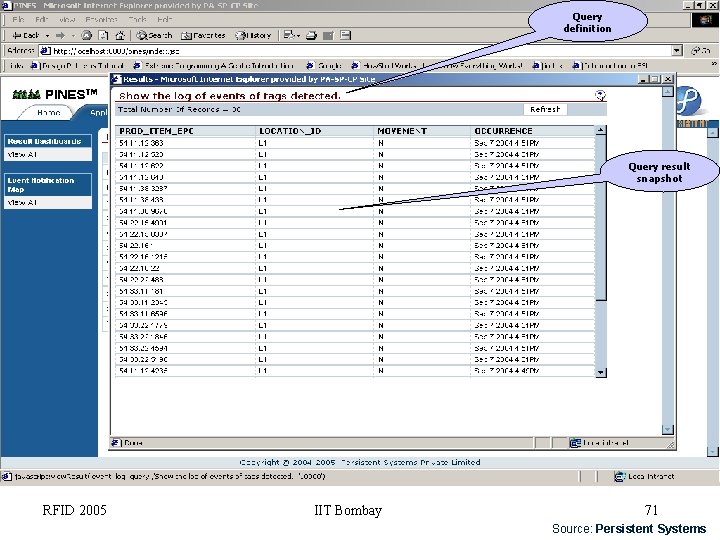Screen dimensions: 720x540
Task: Expand the address bar URL dropdown
Action: 677,51
